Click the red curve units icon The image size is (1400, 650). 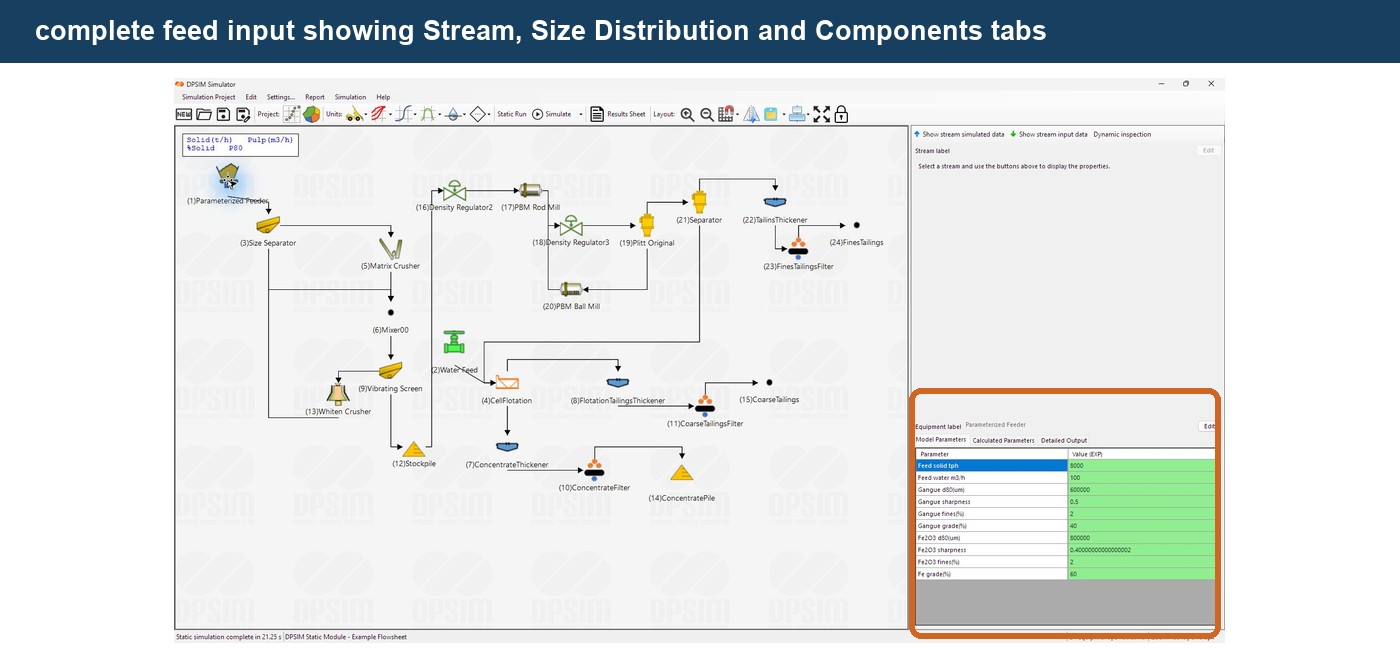tap(380, 114)
